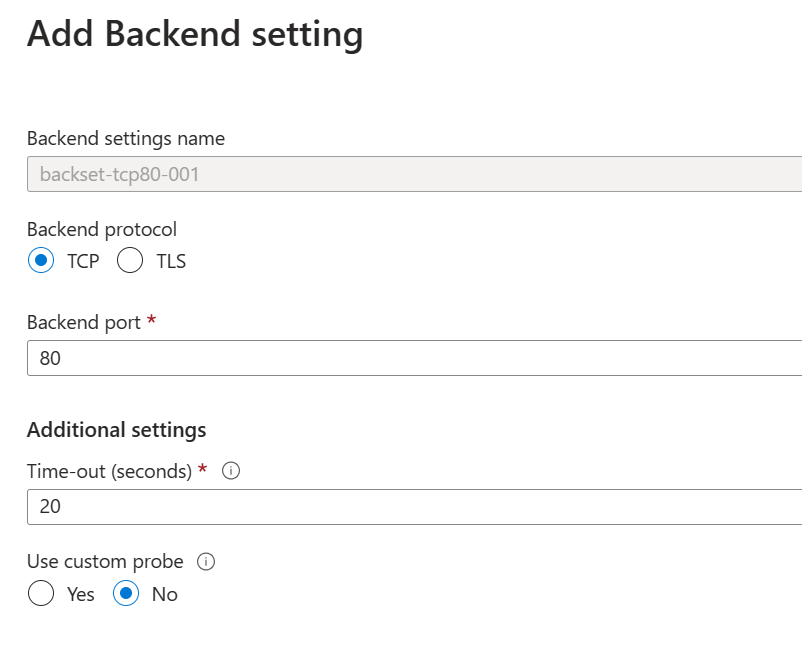Select No under Use custom probe

[x=128, y=593]
